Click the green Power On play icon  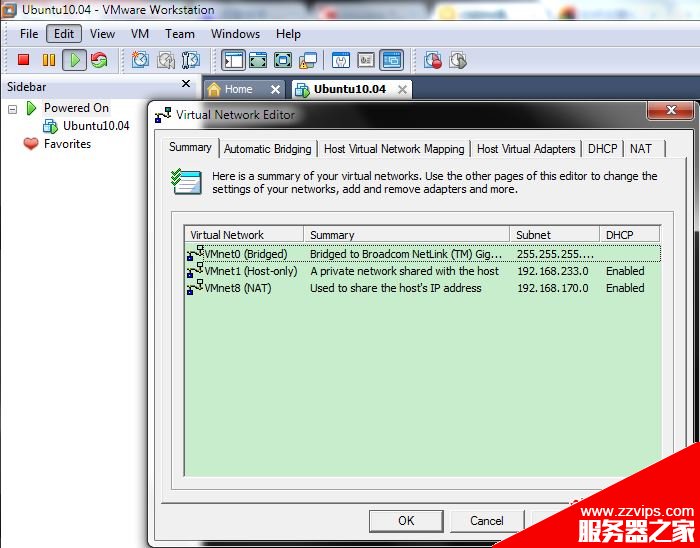click(75, 60)
